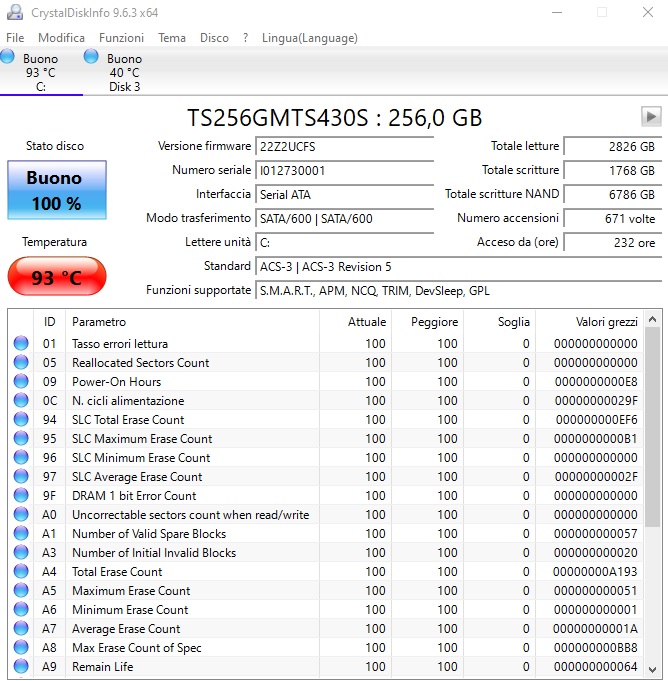Click status orb for SLC Maximum Erase Count
This screenshot has width=668, height=681.
21,438
